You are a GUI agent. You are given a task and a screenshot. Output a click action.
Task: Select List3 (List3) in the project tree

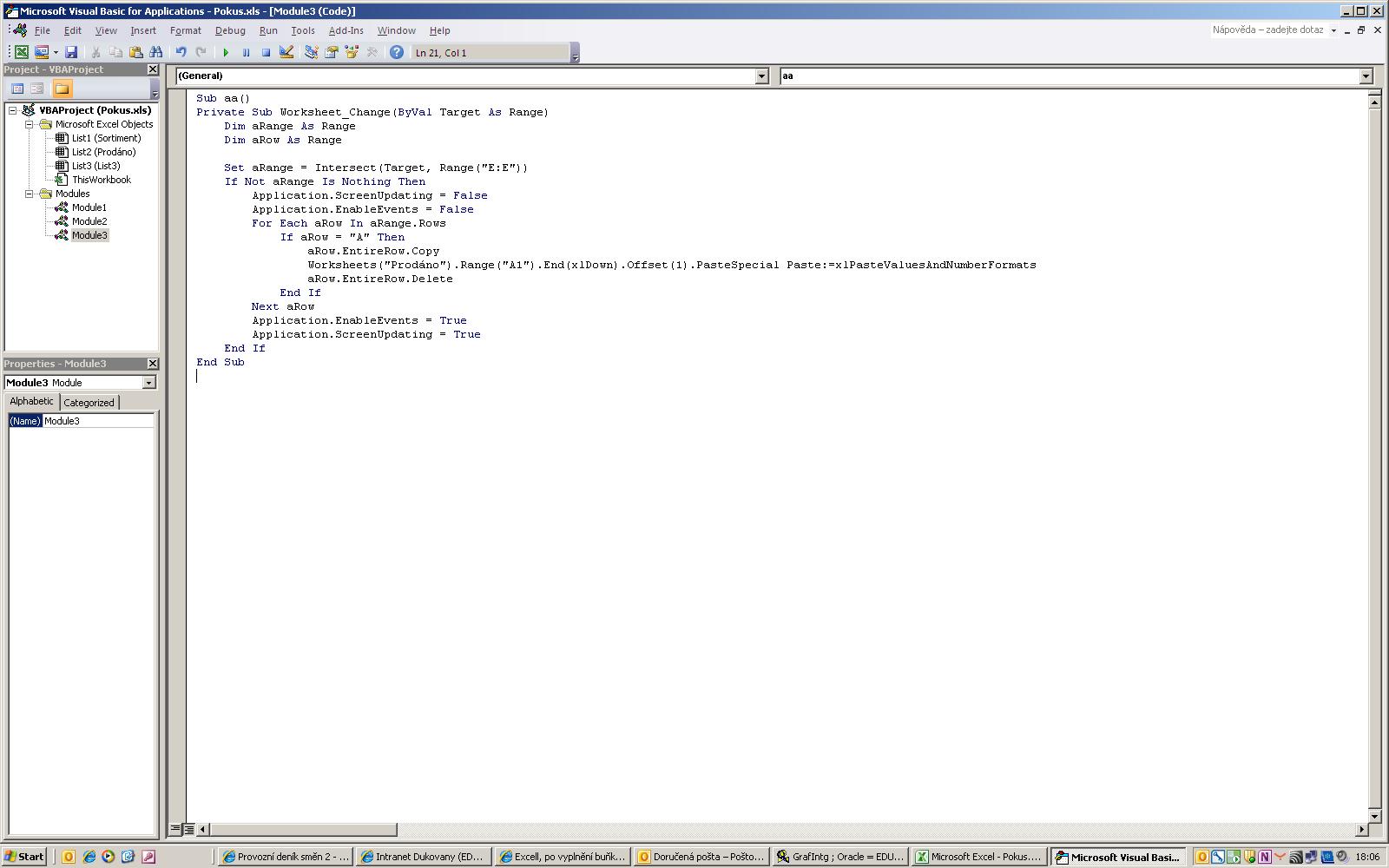[x=95, y=166]
